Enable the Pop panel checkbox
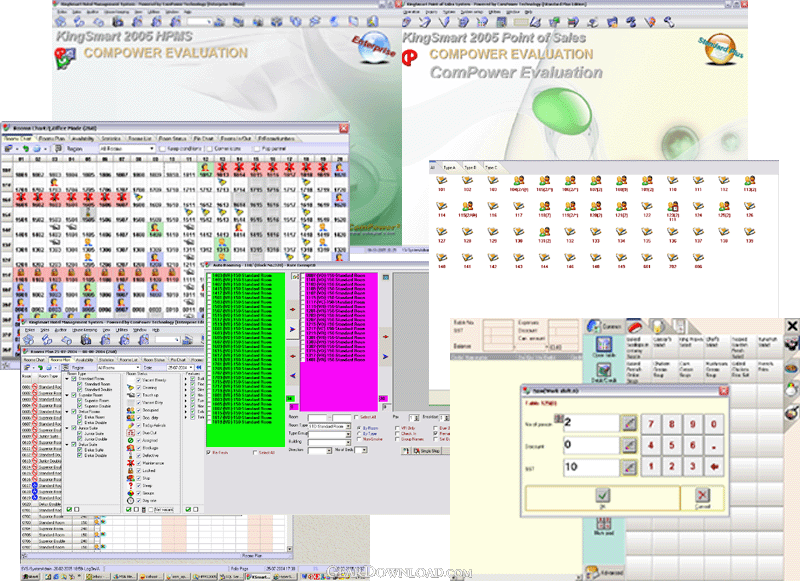Image resolution: width=800 pixels, height=581 pixels. coord(257,149)
